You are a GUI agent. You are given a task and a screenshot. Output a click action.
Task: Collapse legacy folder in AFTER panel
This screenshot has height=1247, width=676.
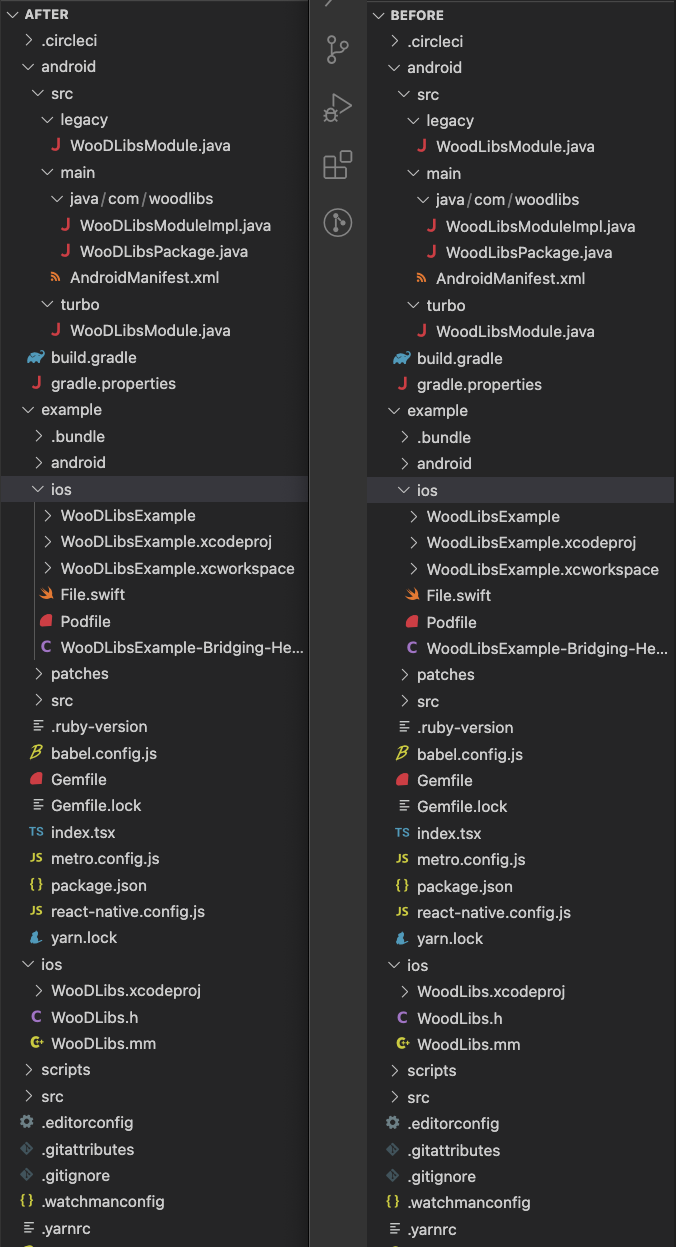tap(48, 119)
